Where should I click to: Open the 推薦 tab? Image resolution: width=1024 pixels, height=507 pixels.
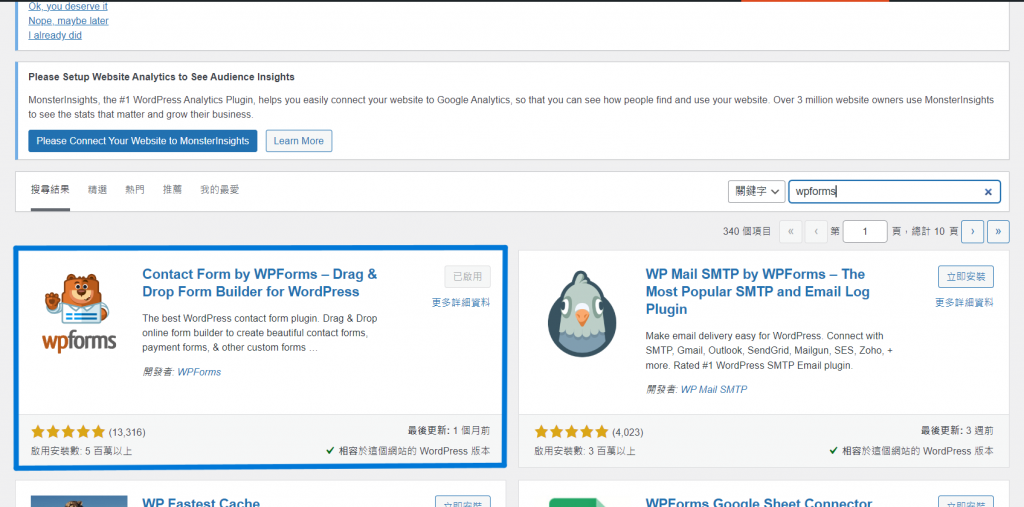(172, 190)
